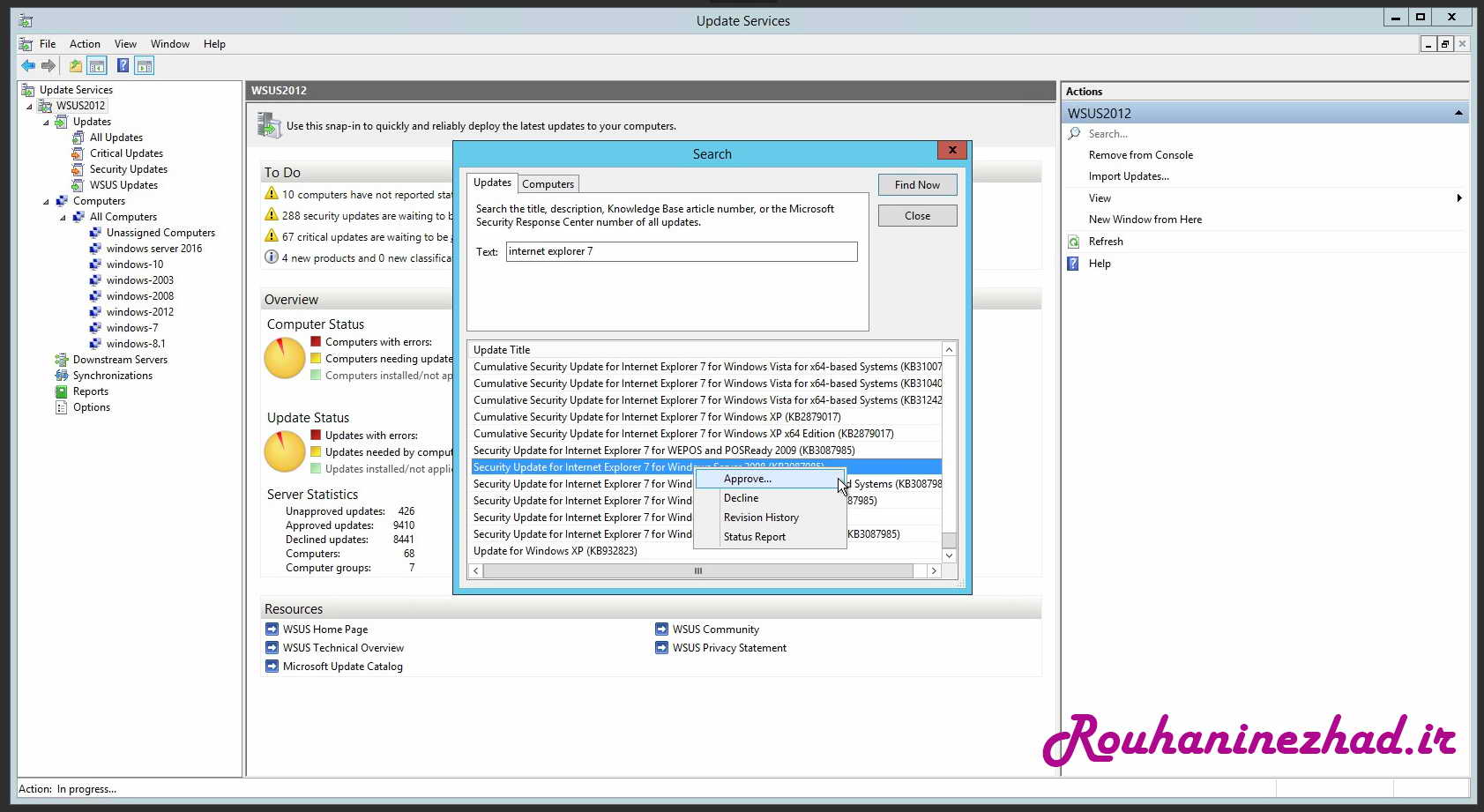Screen dimensions: 1484x812
Task: Select windows-7 computer group
Action: point(132,328)
